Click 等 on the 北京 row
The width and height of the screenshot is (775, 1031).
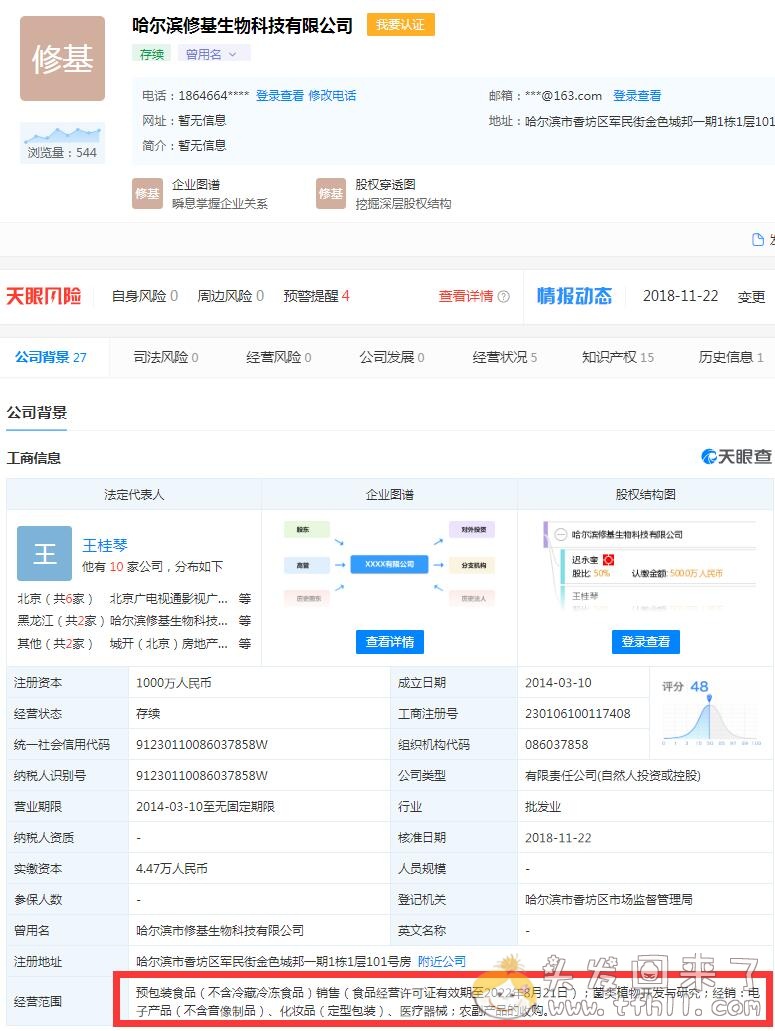(245, 598)
